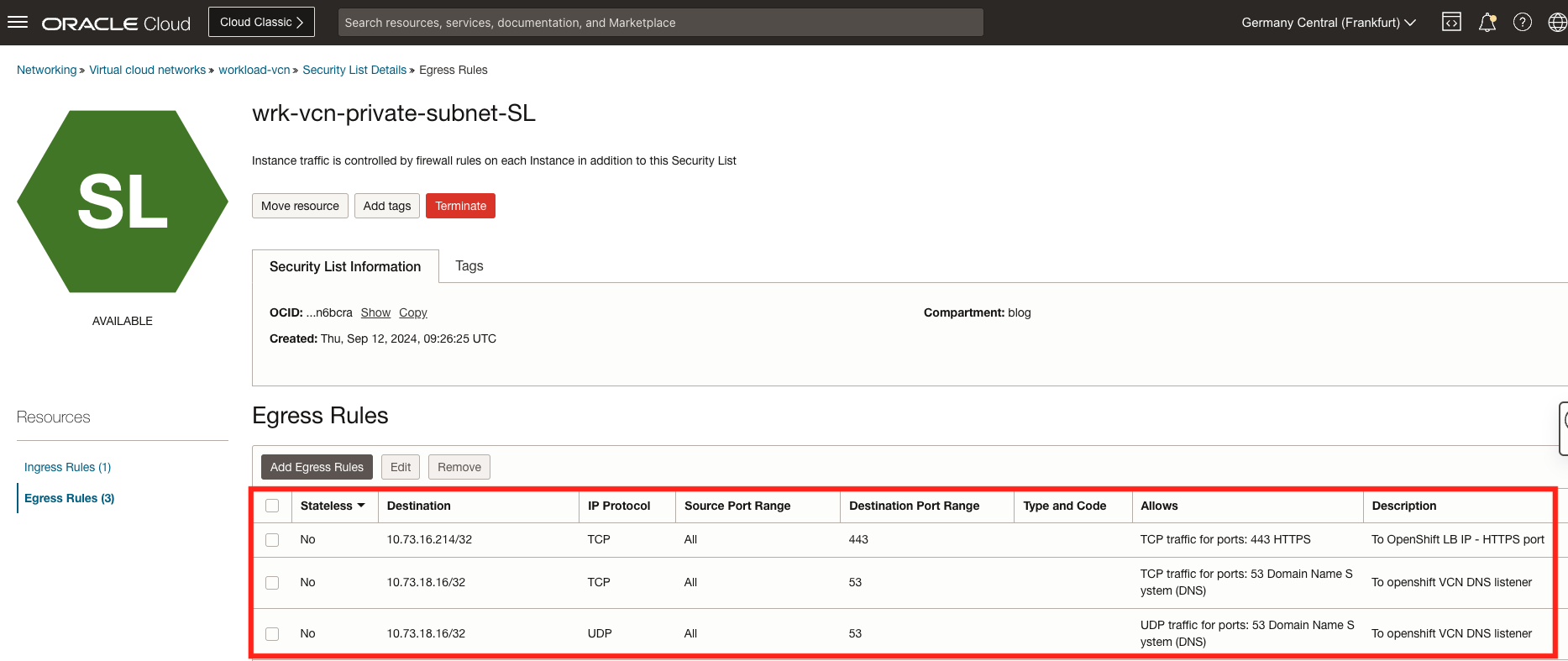This screenshot has height=661, width=1568.
Task: Click the 443 destination port cell
Action: click(x=858, y=539)
